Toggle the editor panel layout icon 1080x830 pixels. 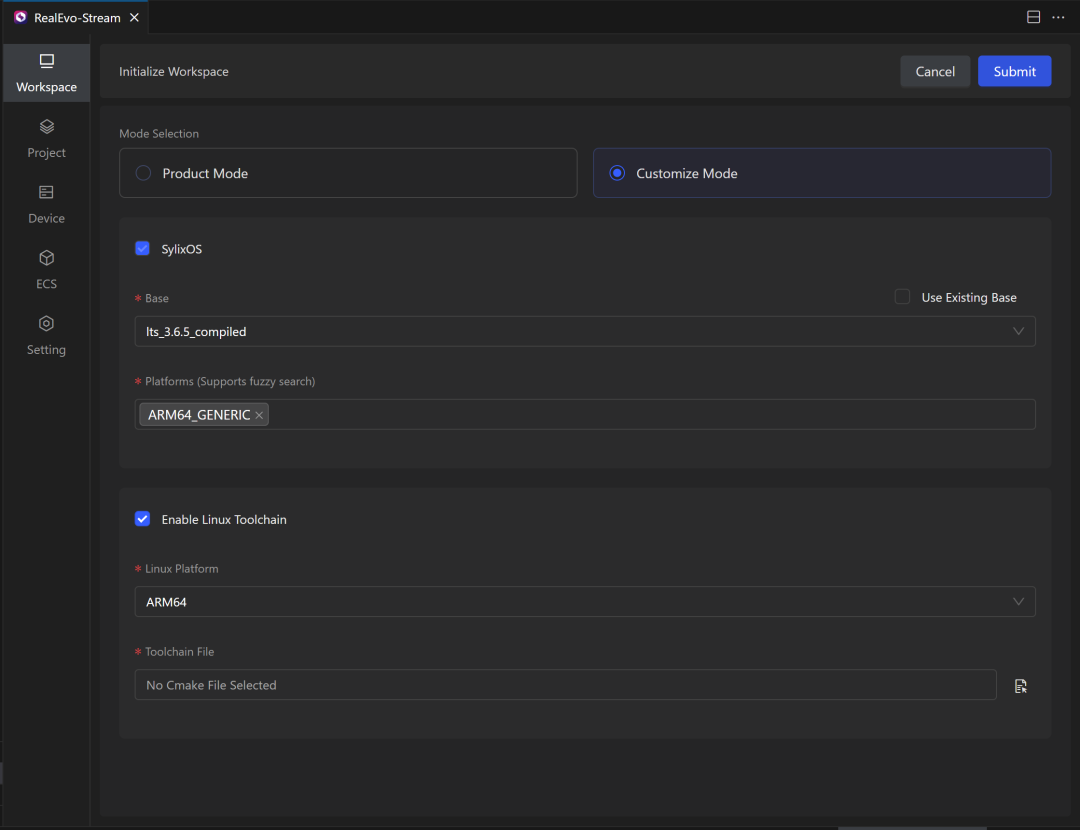1033,17
